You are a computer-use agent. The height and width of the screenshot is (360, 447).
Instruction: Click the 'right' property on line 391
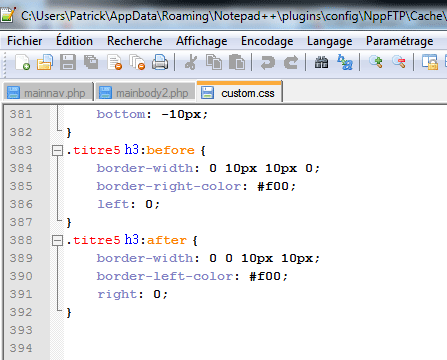(117, 294)
